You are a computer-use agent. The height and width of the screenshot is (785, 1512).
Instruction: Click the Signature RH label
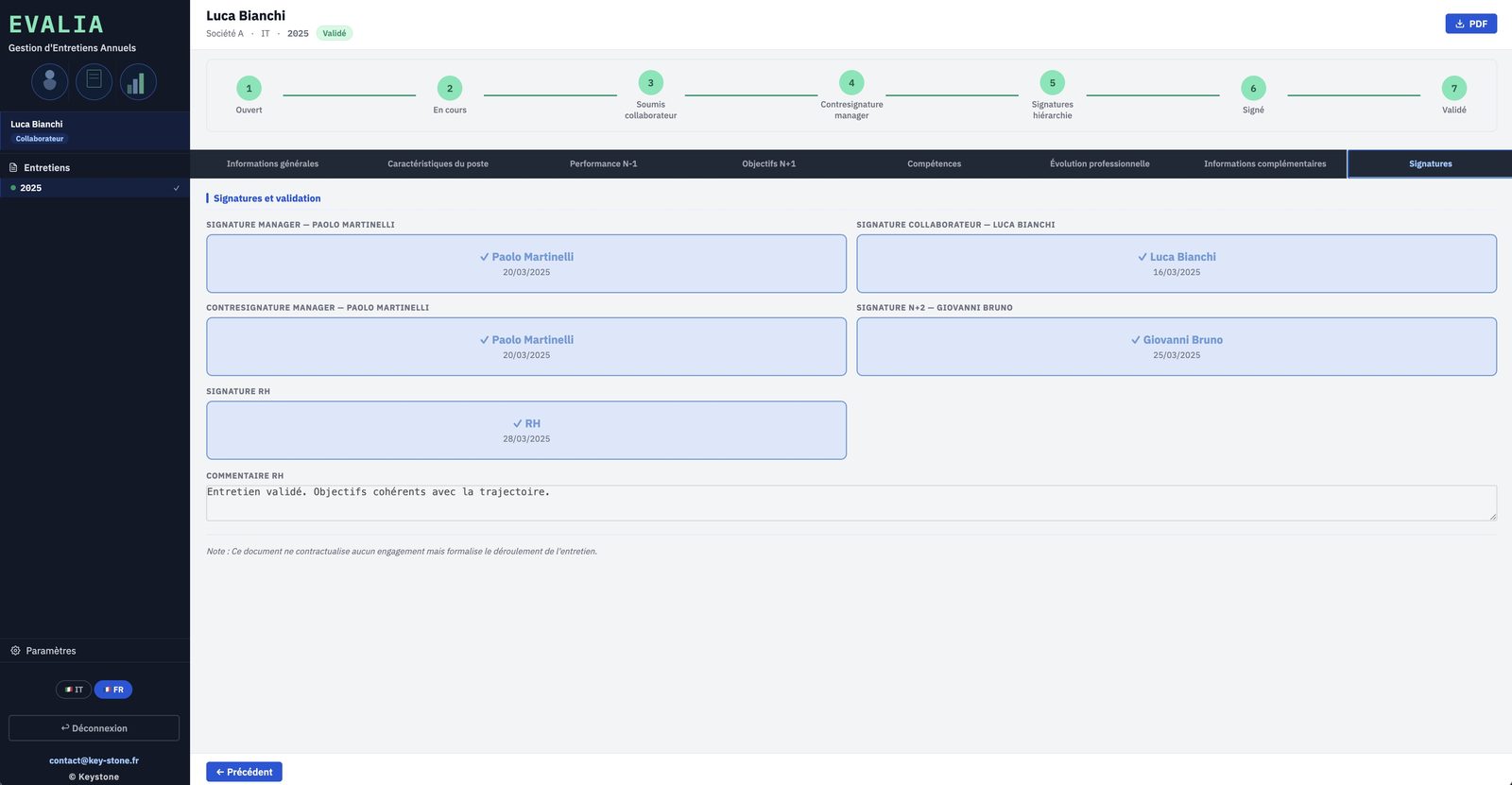click(x=238, y=391)
